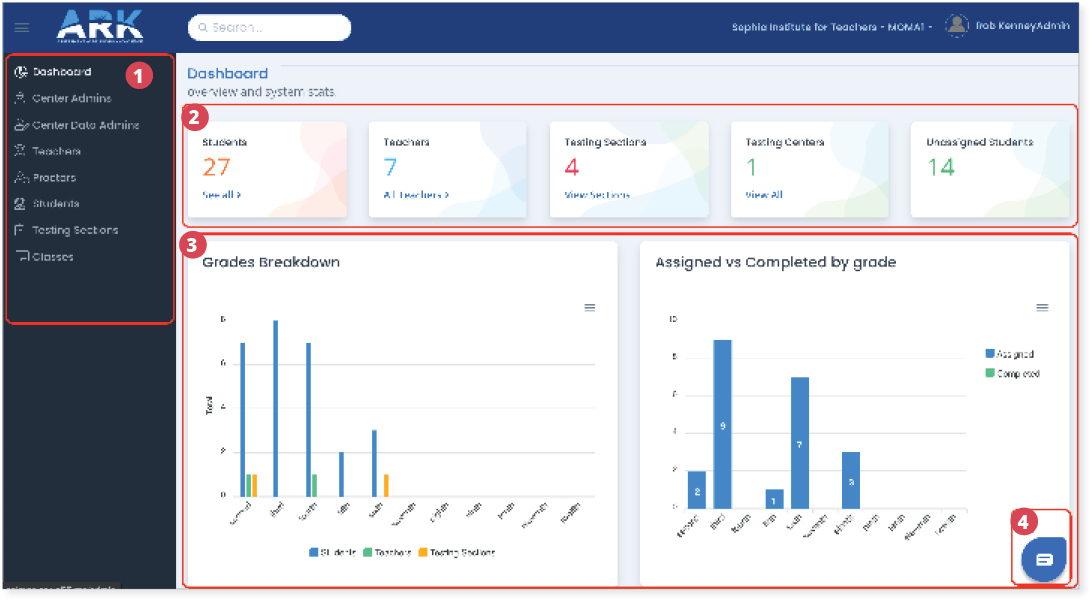1092x602 pixels.
Task: Click View Sections link on Testing Sections card
Action: pos(597,195)
